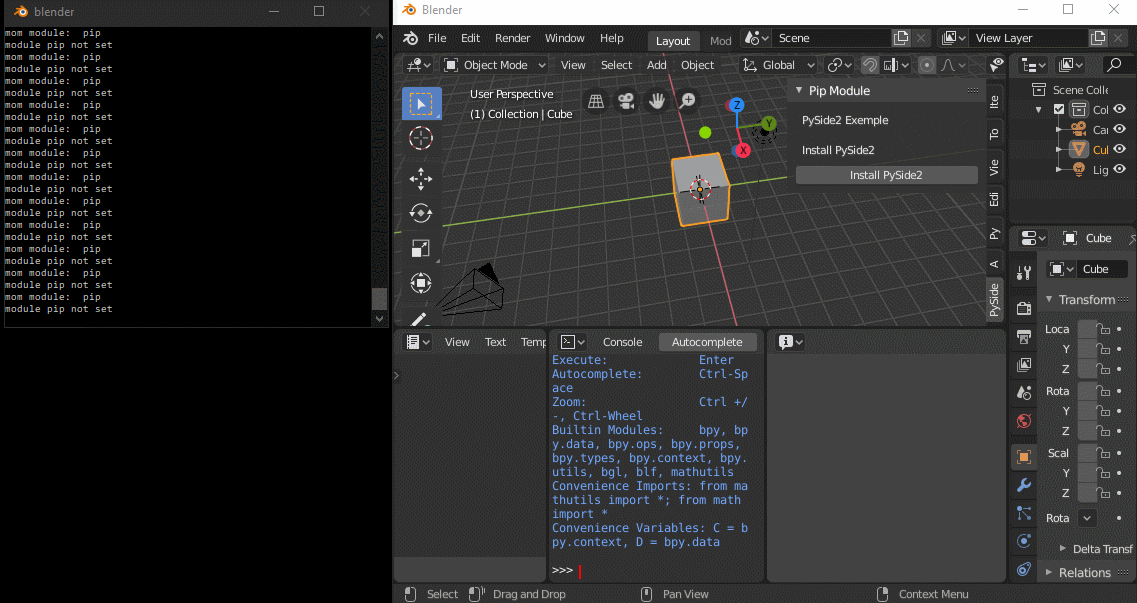
Task: Choose the Rotate tool
Action: pos(421,213)
